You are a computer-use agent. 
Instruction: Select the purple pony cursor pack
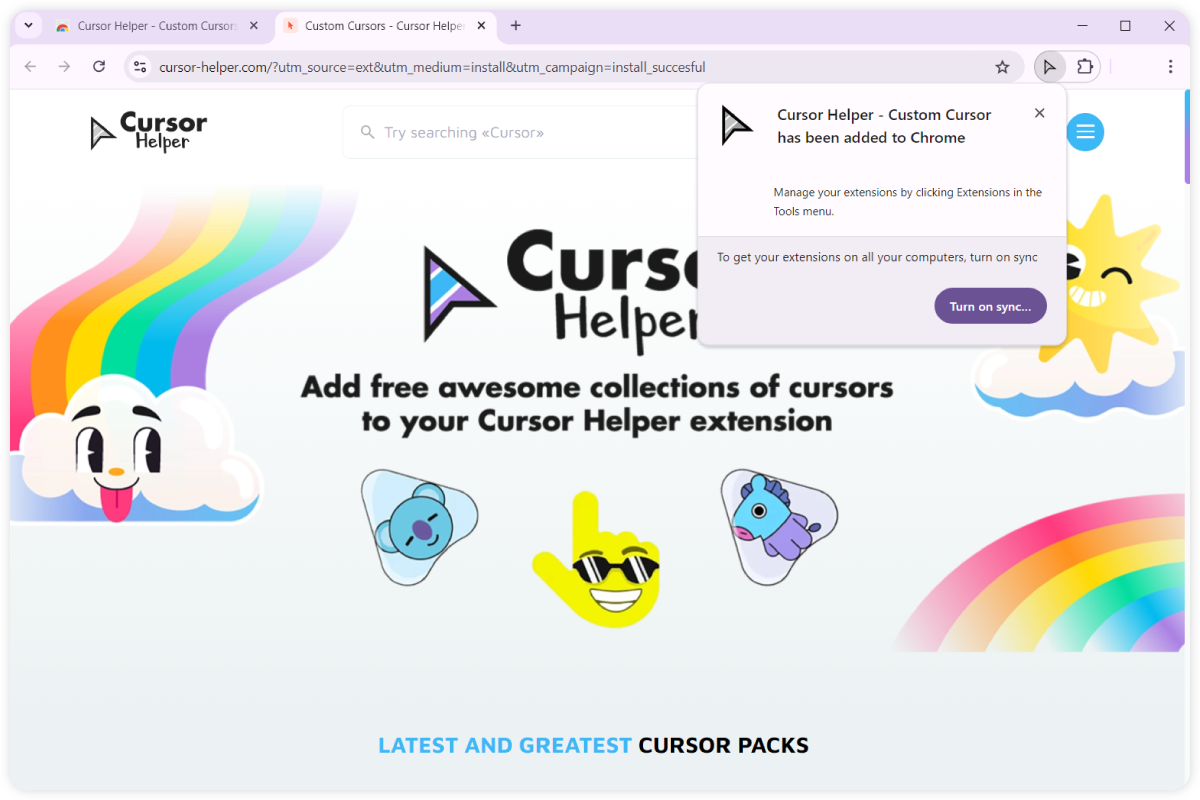(x=777, y=524)
